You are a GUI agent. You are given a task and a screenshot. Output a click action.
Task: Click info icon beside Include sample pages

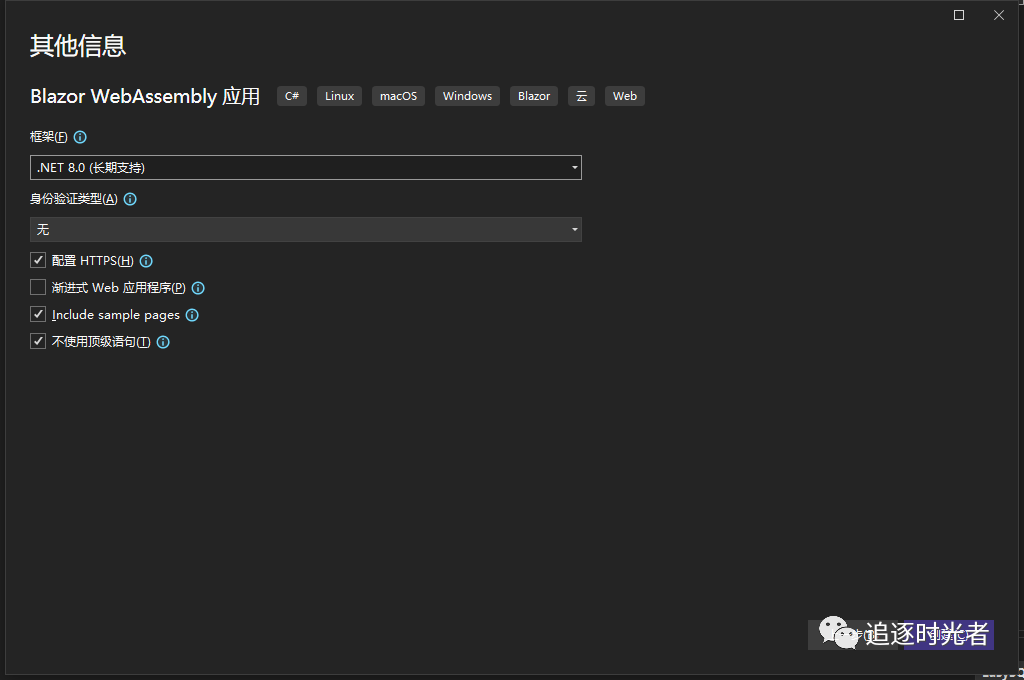point(192,315)
